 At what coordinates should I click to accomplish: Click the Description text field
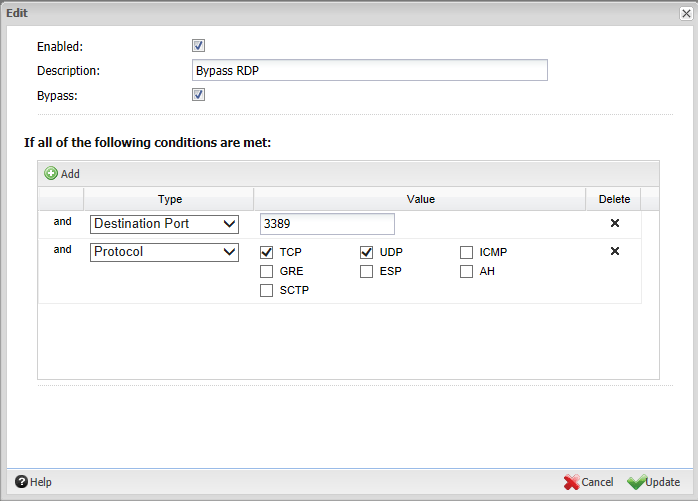[369, 71]
